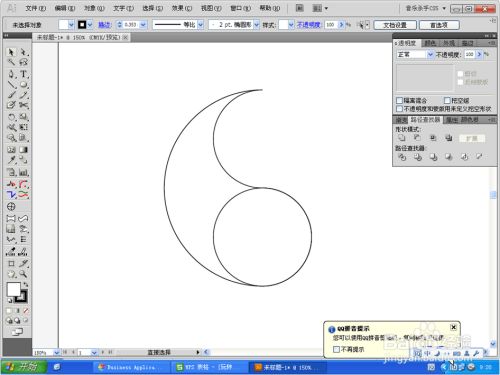Click the black stroke swatch in toolbox
Screen dimensions: 500x375
[x=22, y=297]
